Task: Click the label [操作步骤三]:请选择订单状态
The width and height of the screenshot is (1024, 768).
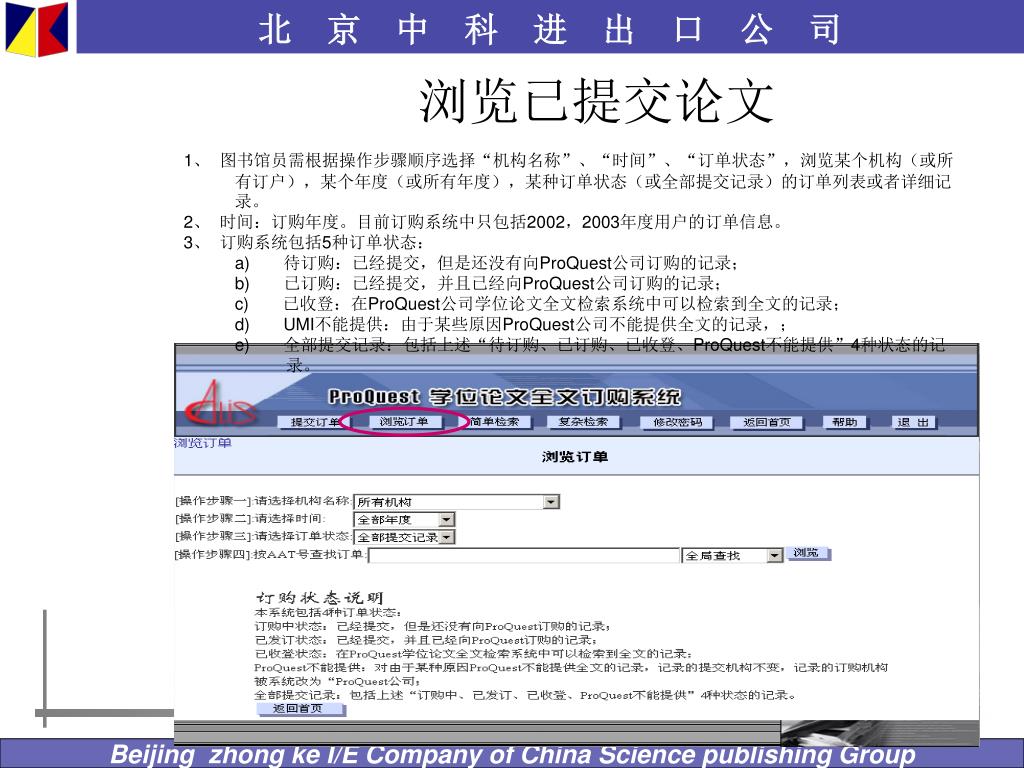Action: tap(263, 536)
